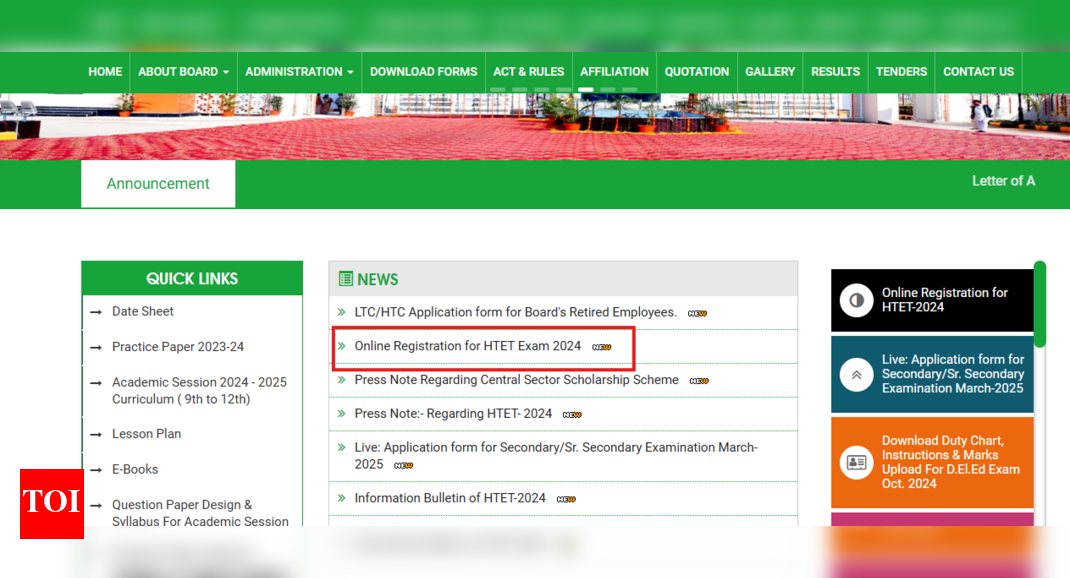Click the NEW badge next to LTC/HTC application item
The height and width of the screenshot is (578, 1070).
pyautogui.click(x=697, y=312)
